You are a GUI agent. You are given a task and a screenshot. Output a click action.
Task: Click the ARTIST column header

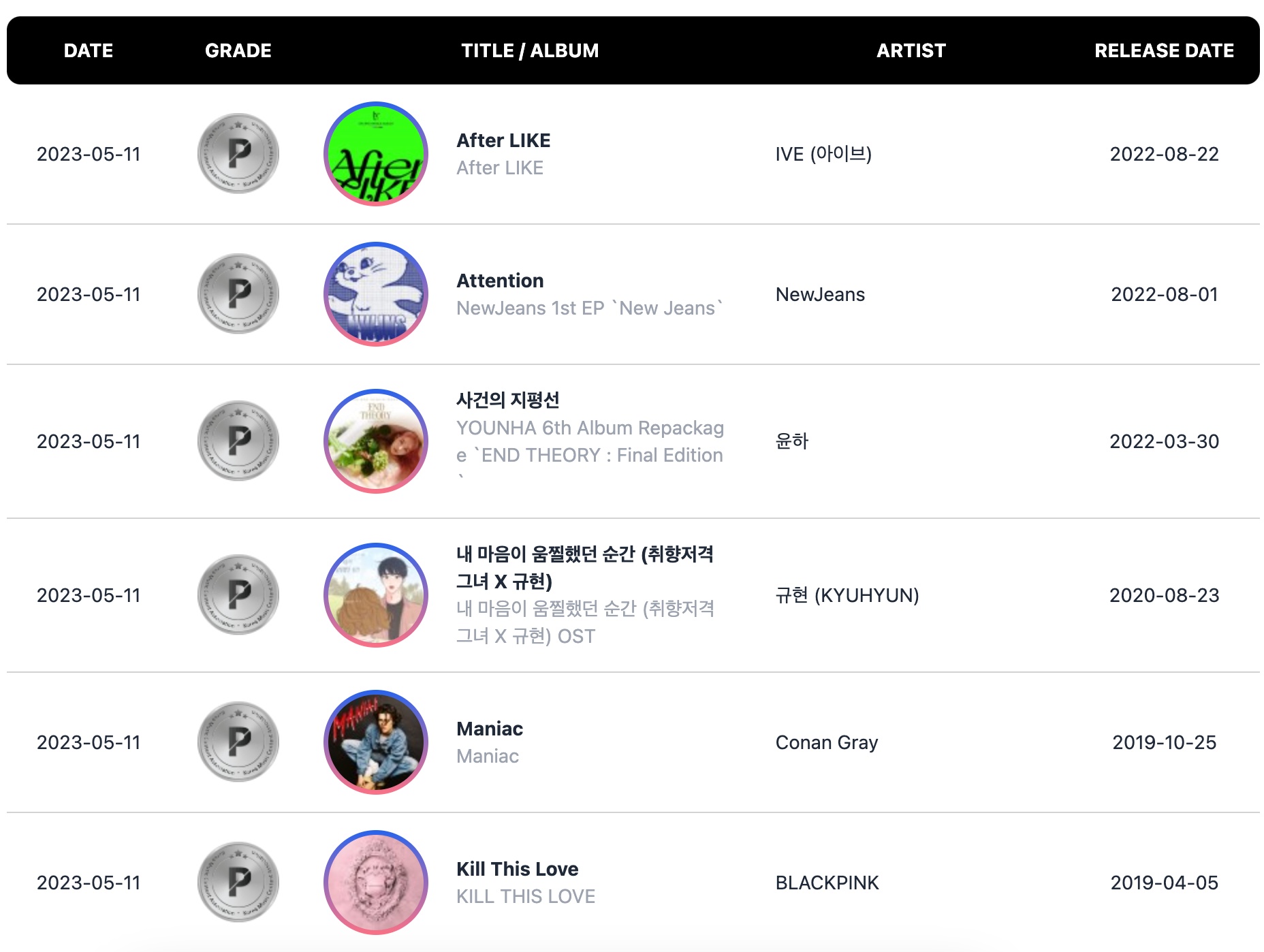(911, 50)
